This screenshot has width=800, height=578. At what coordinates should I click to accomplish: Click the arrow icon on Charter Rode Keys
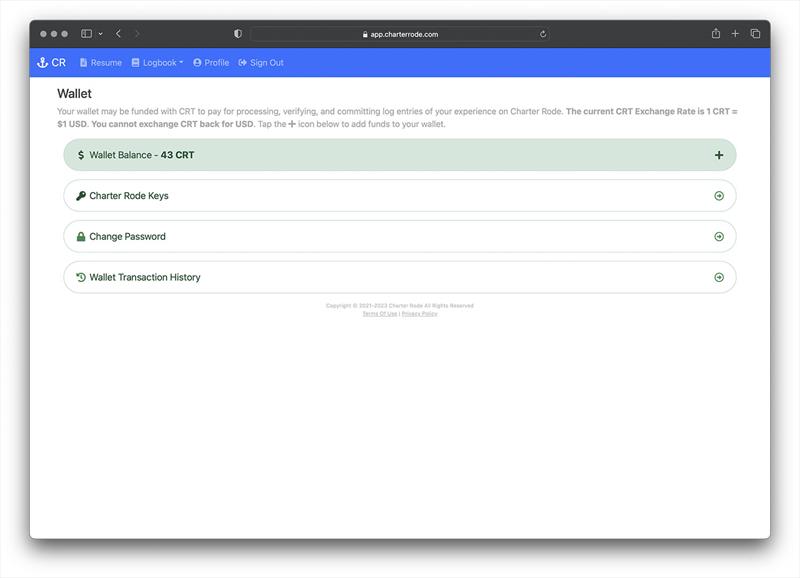pyautogui.click(x=719, y=196)
